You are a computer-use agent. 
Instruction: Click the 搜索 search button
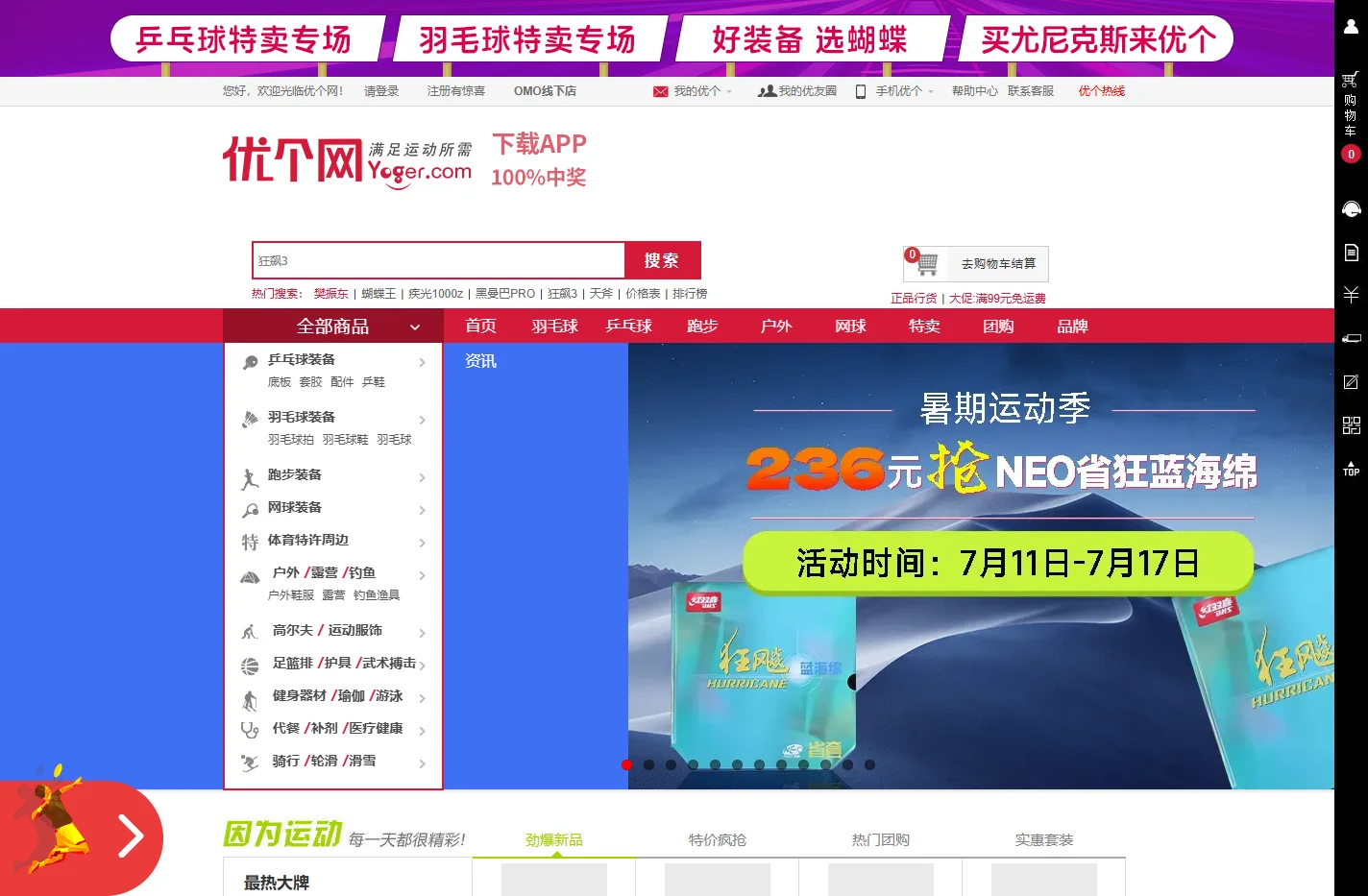pos(663,260)
